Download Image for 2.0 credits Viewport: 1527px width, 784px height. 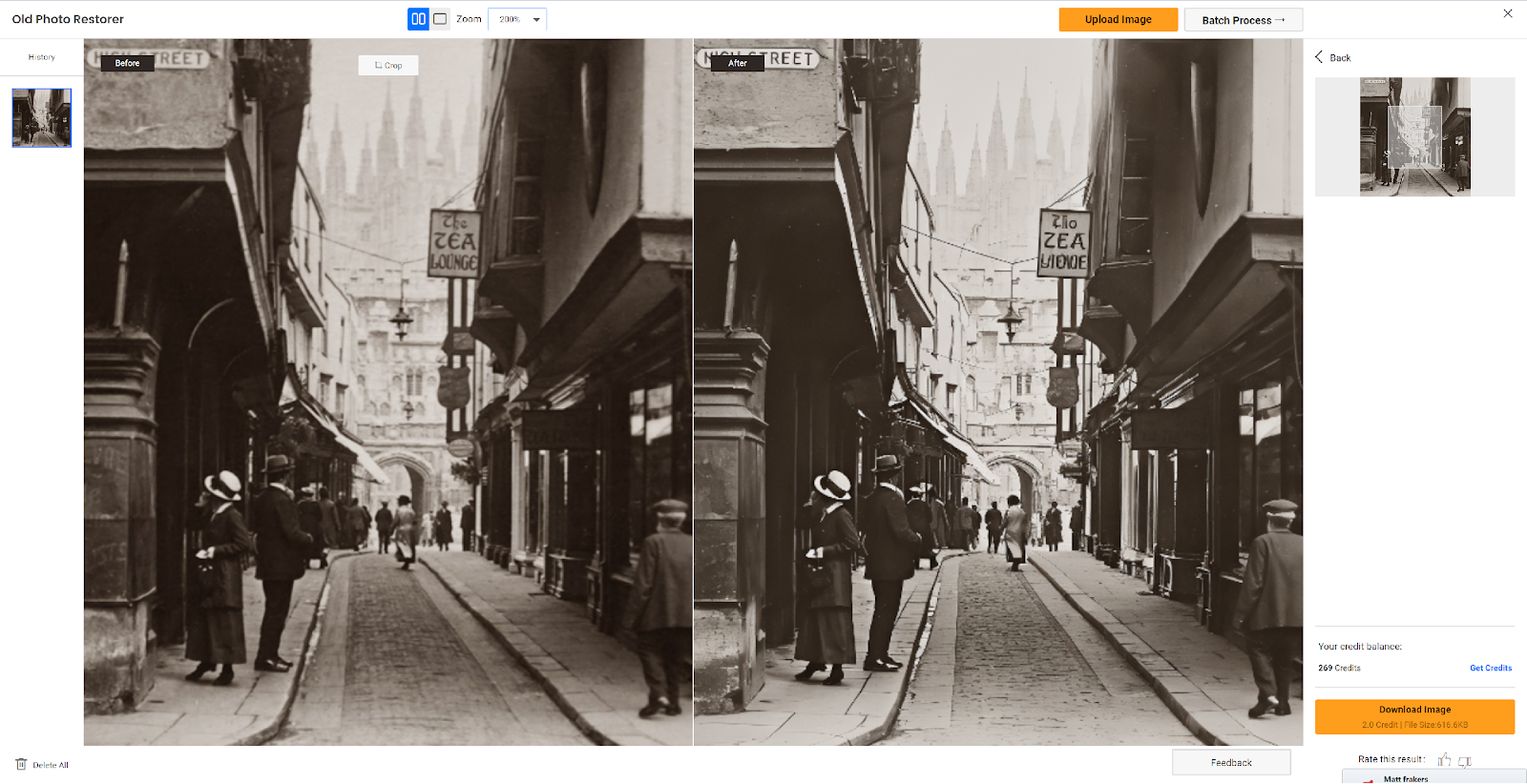point(1415,717)
